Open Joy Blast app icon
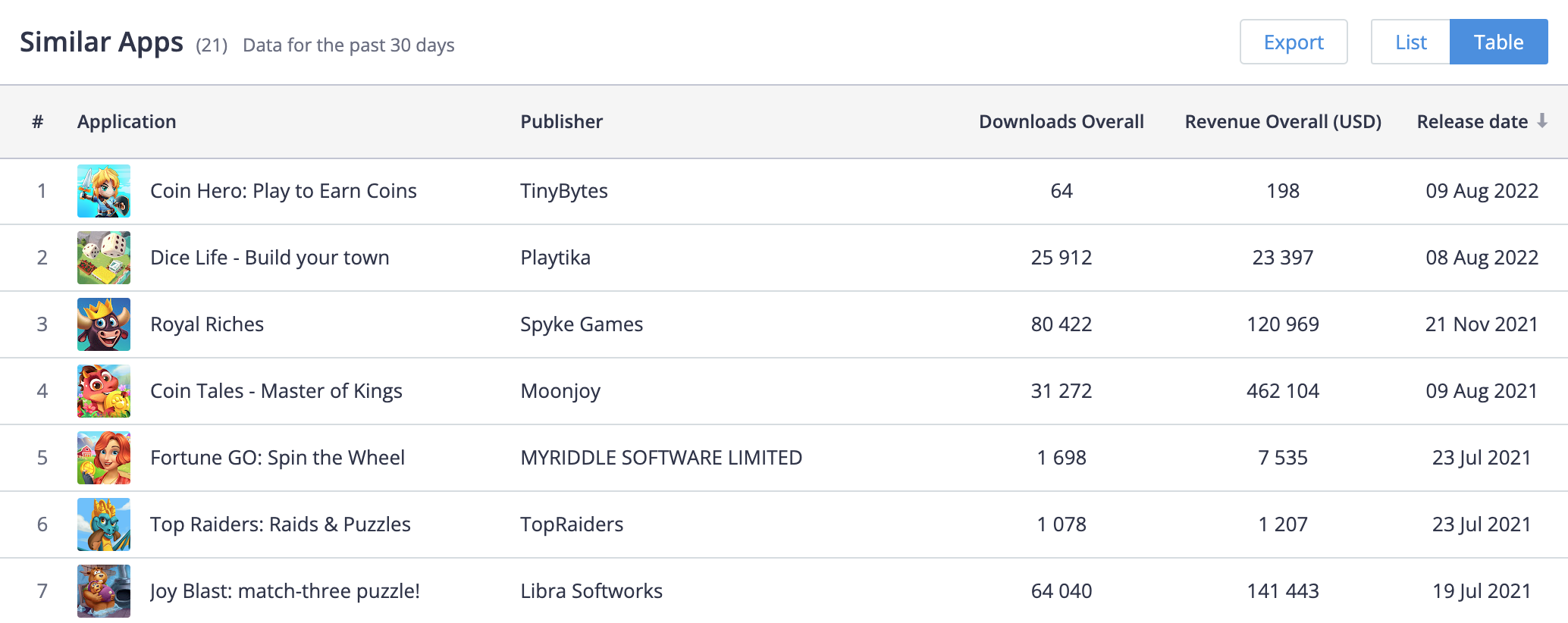This screenshot has width=1568, height=623. (x=104, y=591)
